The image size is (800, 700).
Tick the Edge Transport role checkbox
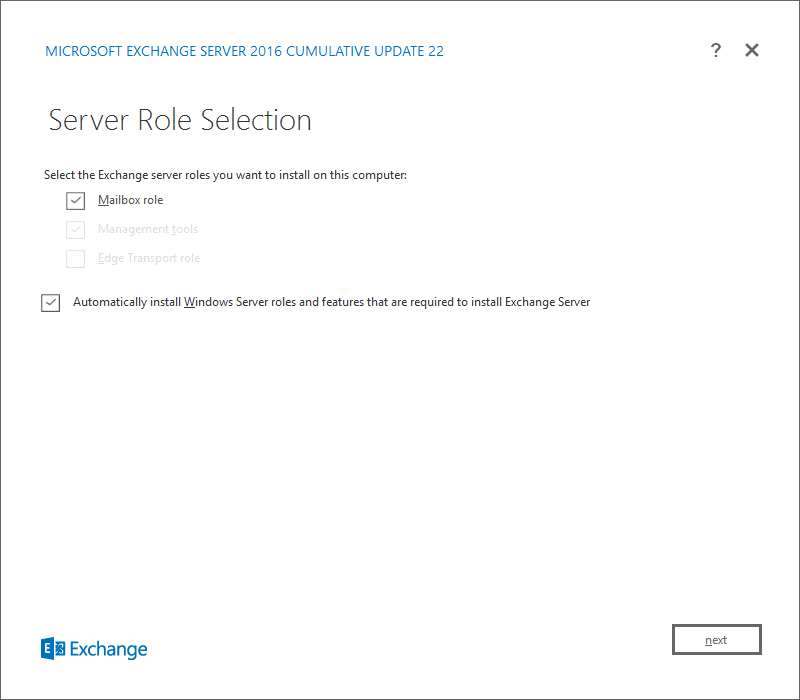click(76, 259)
